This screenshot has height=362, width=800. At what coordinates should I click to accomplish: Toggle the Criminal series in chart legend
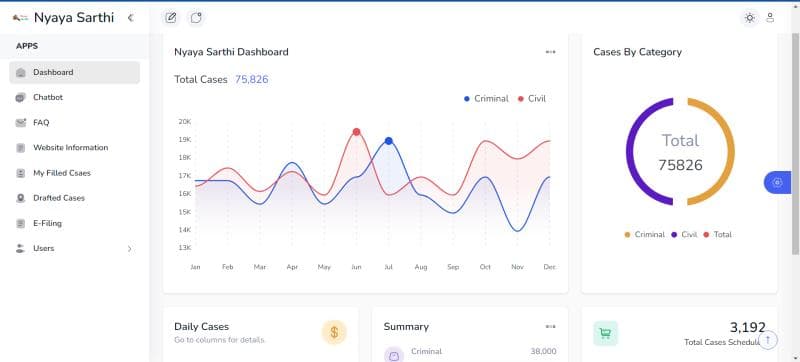[486, 99]
